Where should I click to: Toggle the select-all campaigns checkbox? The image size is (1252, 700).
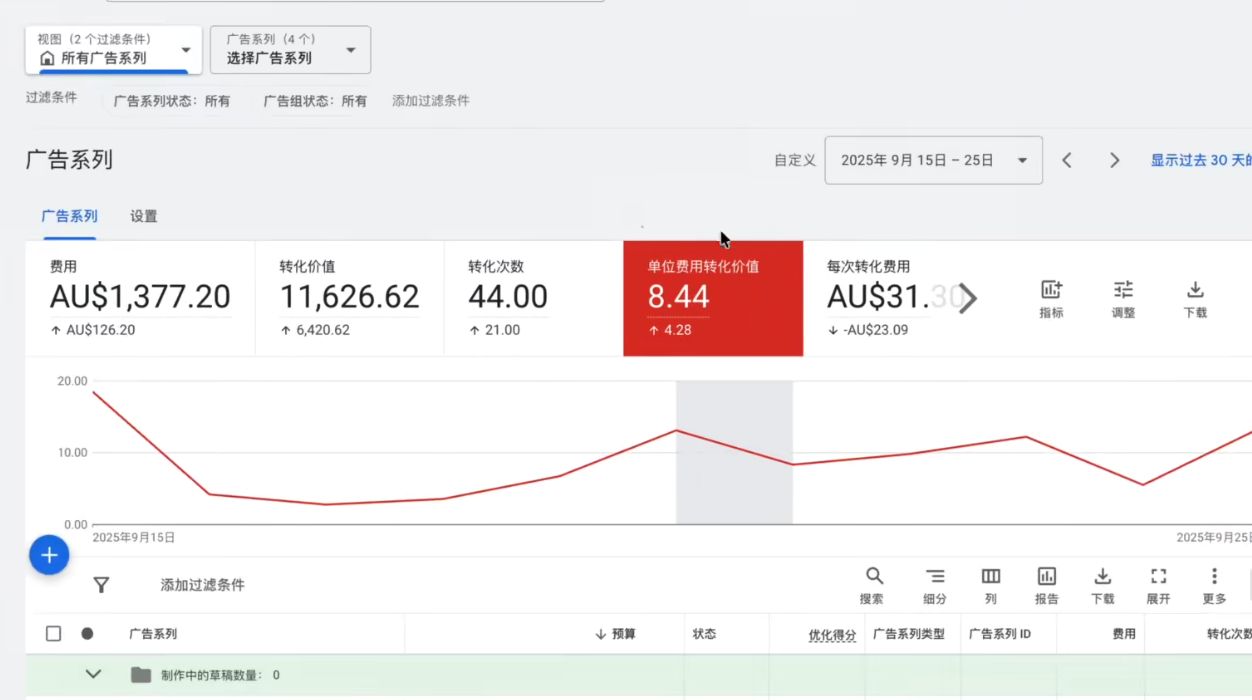(54, 633)
